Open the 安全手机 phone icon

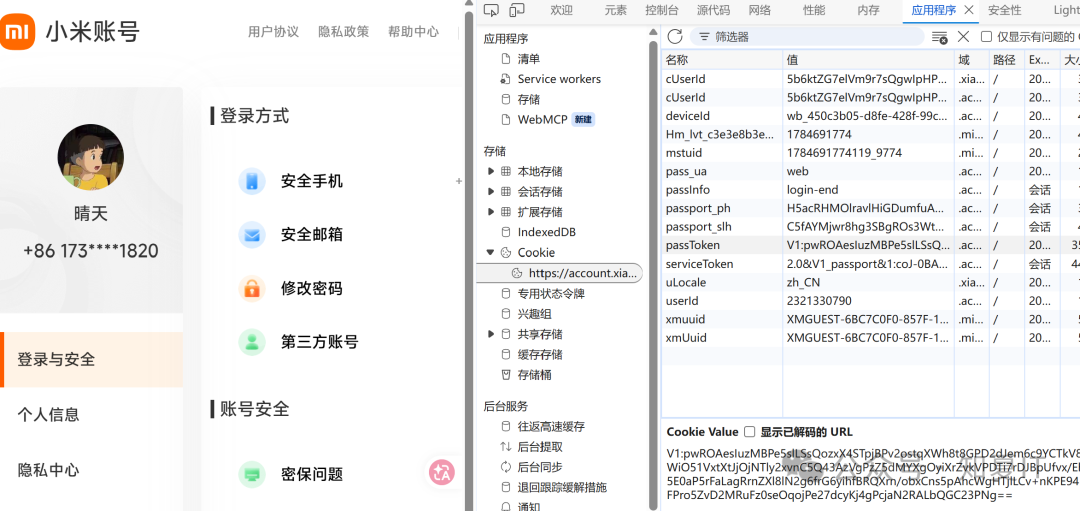point(252,181)
